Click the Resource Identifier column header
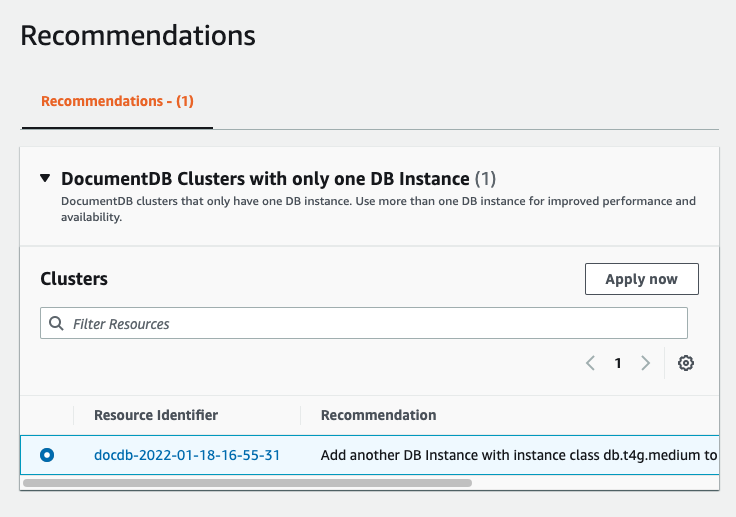The height and width of the screenshot is (517, 736). pos(156,415)
